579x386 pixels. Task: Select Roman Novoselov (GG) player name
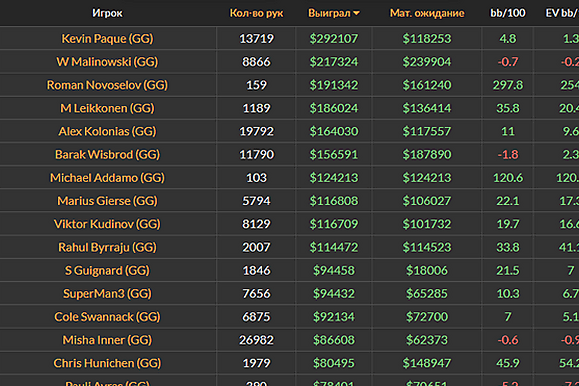107,85
